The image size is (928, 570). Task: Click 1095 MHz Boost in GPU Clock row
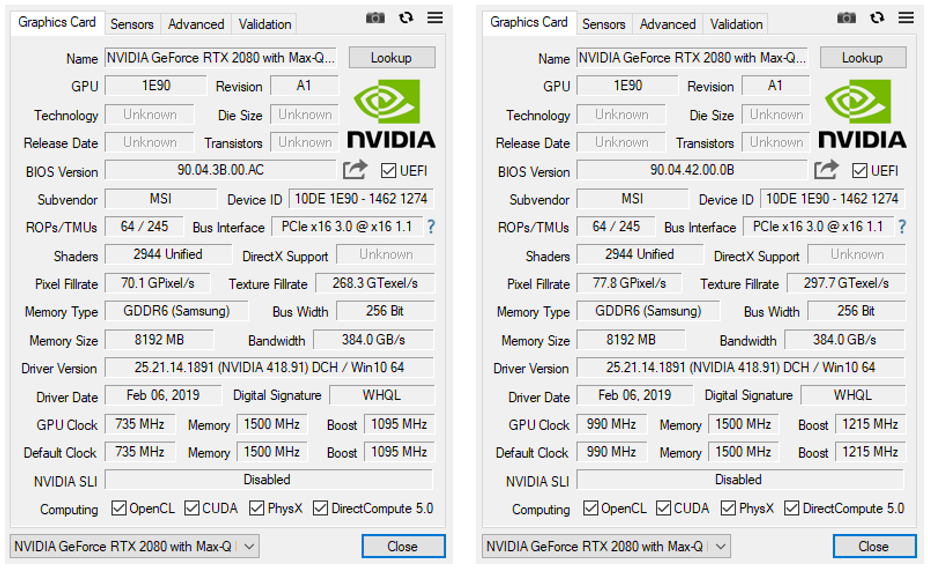click(x=399, y=424)
